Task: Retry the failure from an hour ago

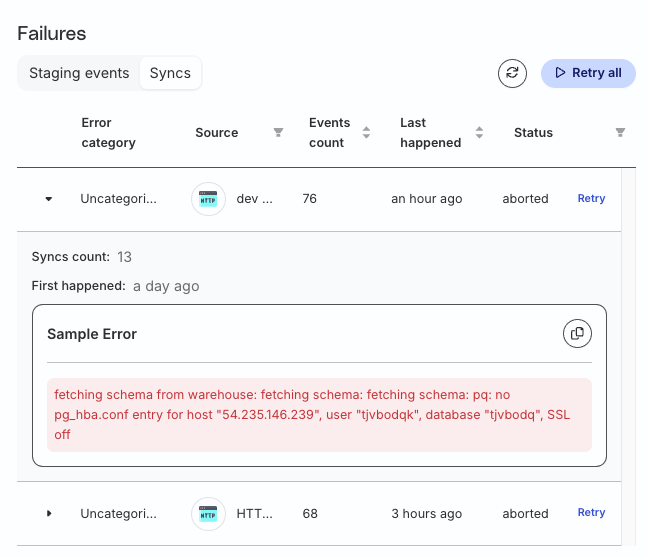Action: click(591, 199)
